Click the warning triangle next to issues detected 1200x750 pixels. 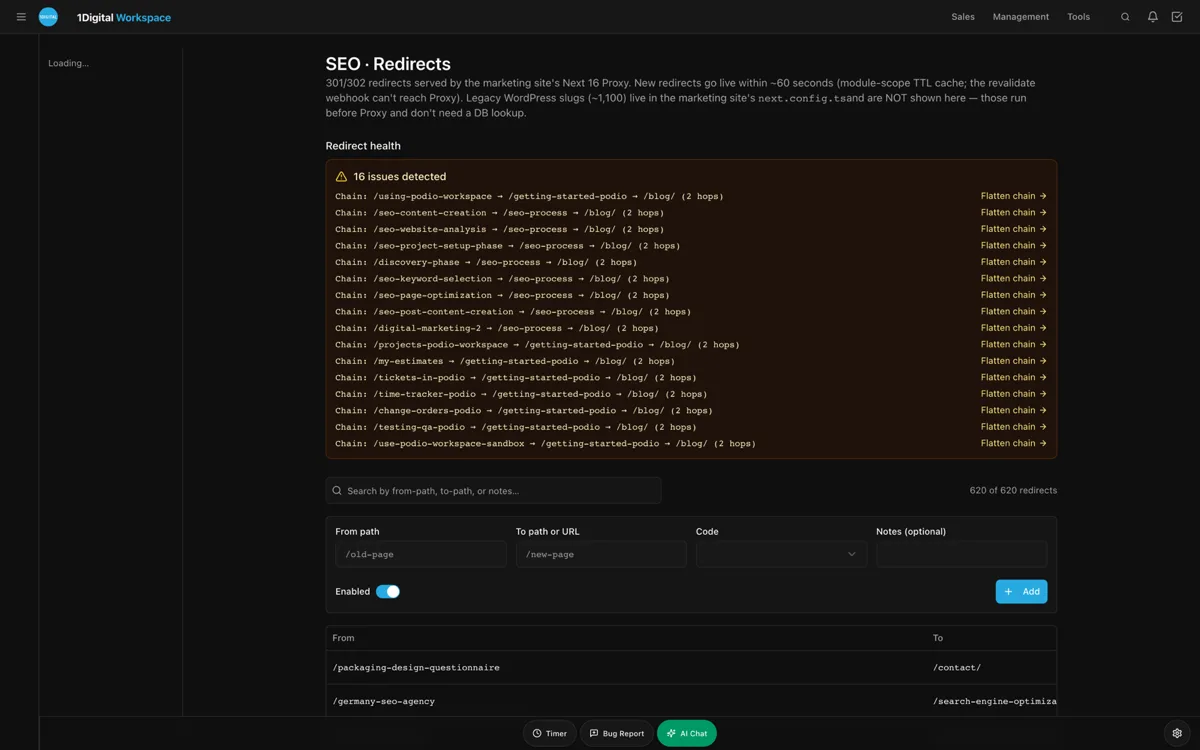[341, 176]
